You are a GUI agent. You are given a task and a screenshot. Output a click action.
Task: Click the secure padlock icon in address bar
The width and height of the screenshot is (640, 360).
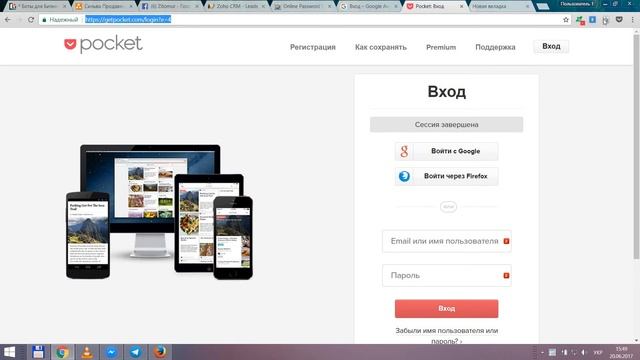(x=44, y=20)
